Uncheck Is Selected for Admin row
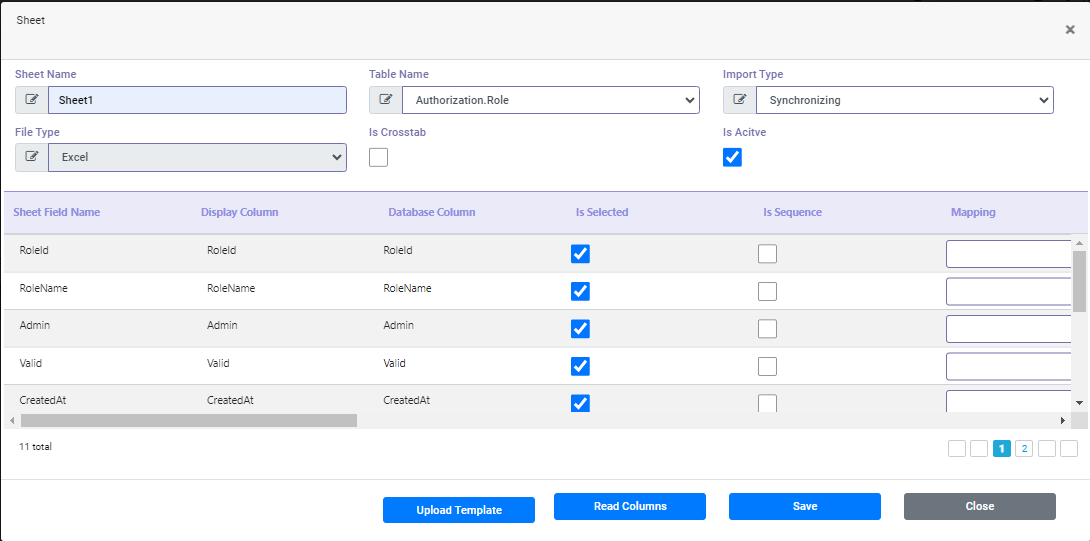The height and width of the screenshot is (541, 1090). coord(580,329)
